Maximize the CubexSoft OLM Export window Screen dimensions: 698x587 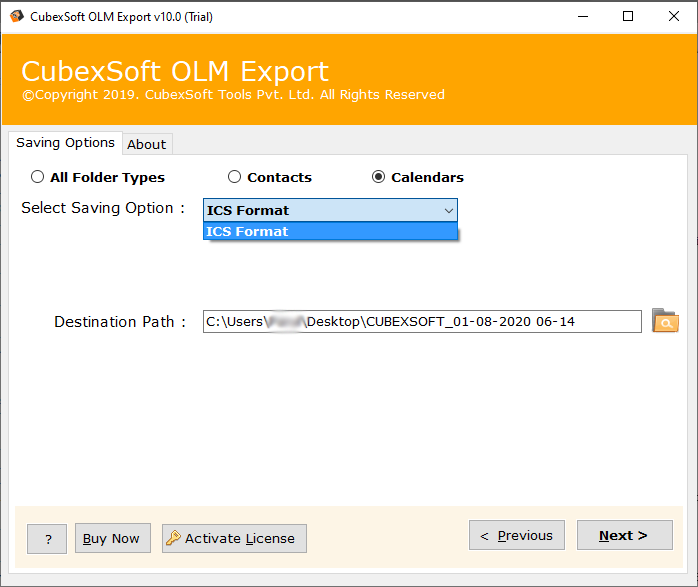628,16
